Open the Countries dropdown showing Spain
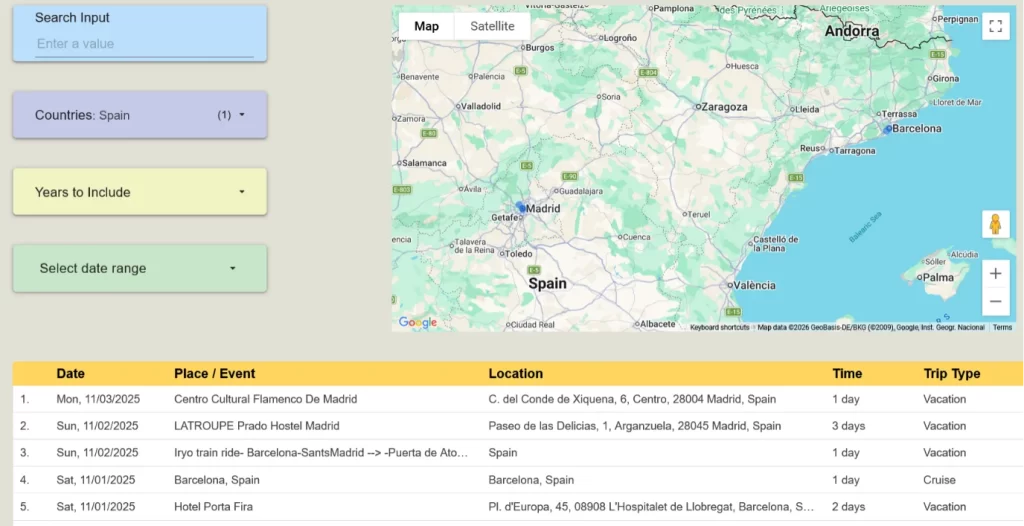 point(140,115)
